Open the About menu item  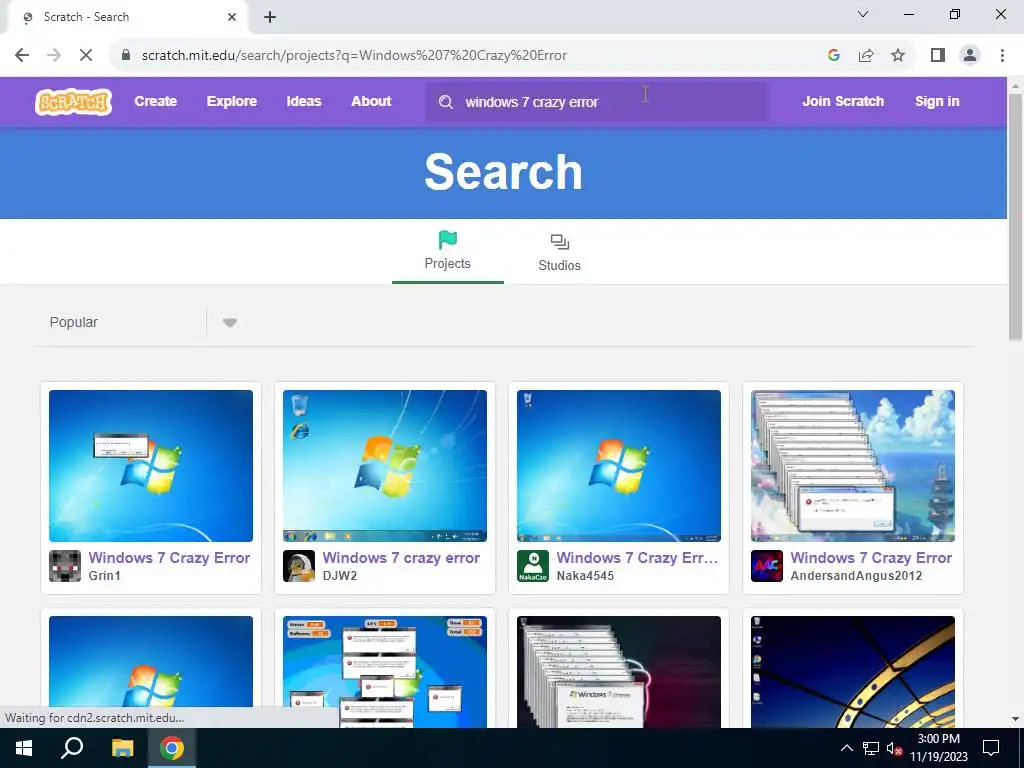coord(371,101)
